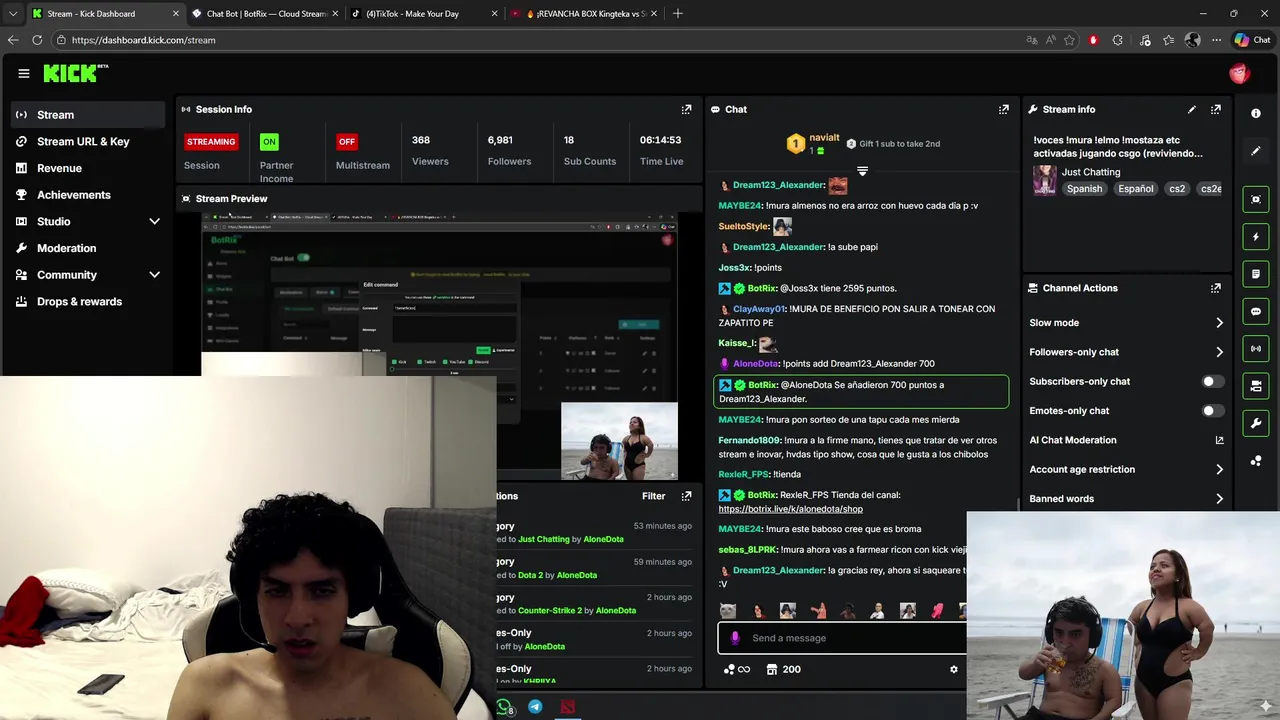Viewport: 1280px width, 720px height.
Task: Open Revenue in the sidebar
Action: 88,168
